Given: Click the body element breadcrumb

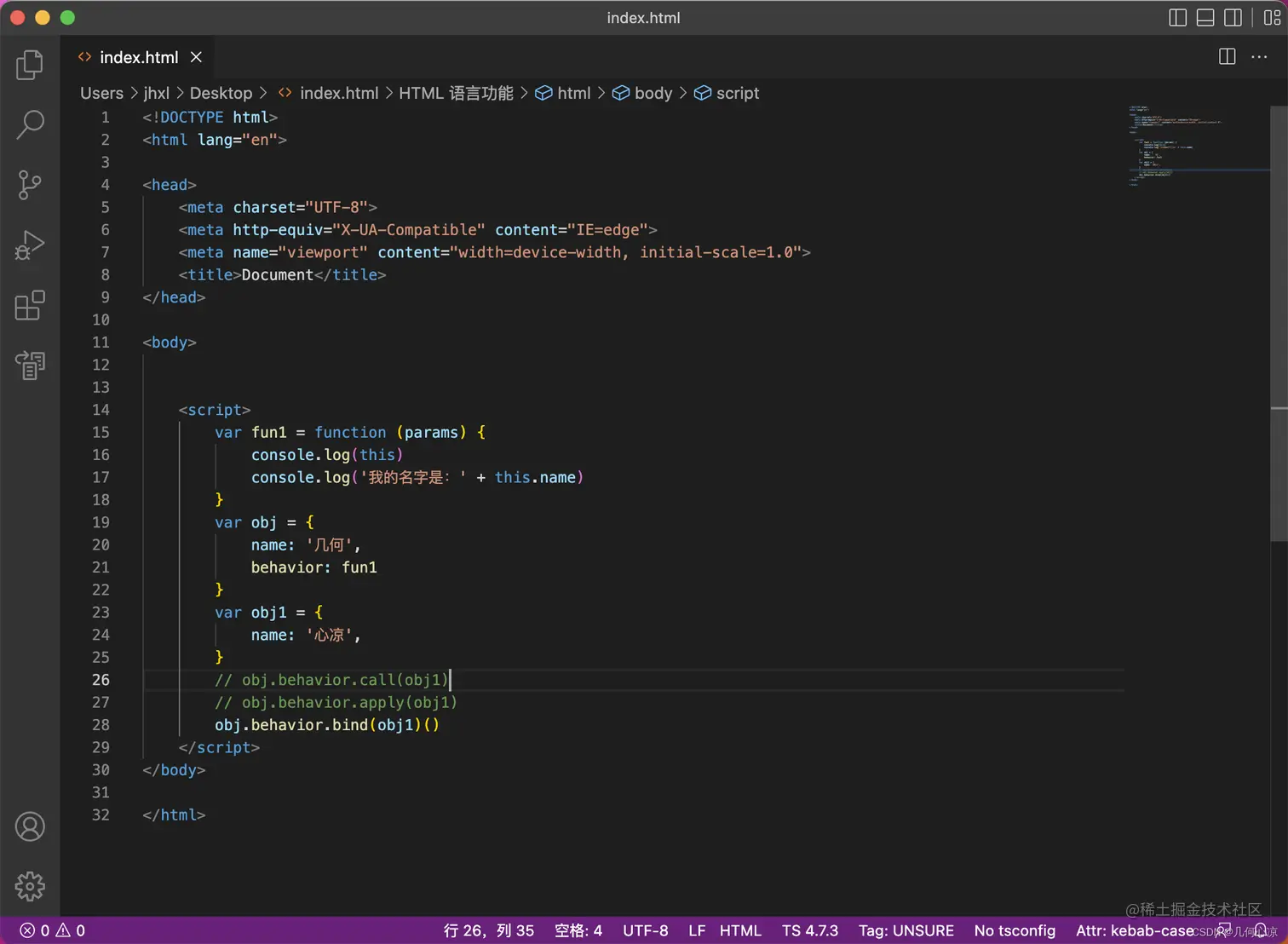Looking at the screenshot, I should (x=643, y=93).
